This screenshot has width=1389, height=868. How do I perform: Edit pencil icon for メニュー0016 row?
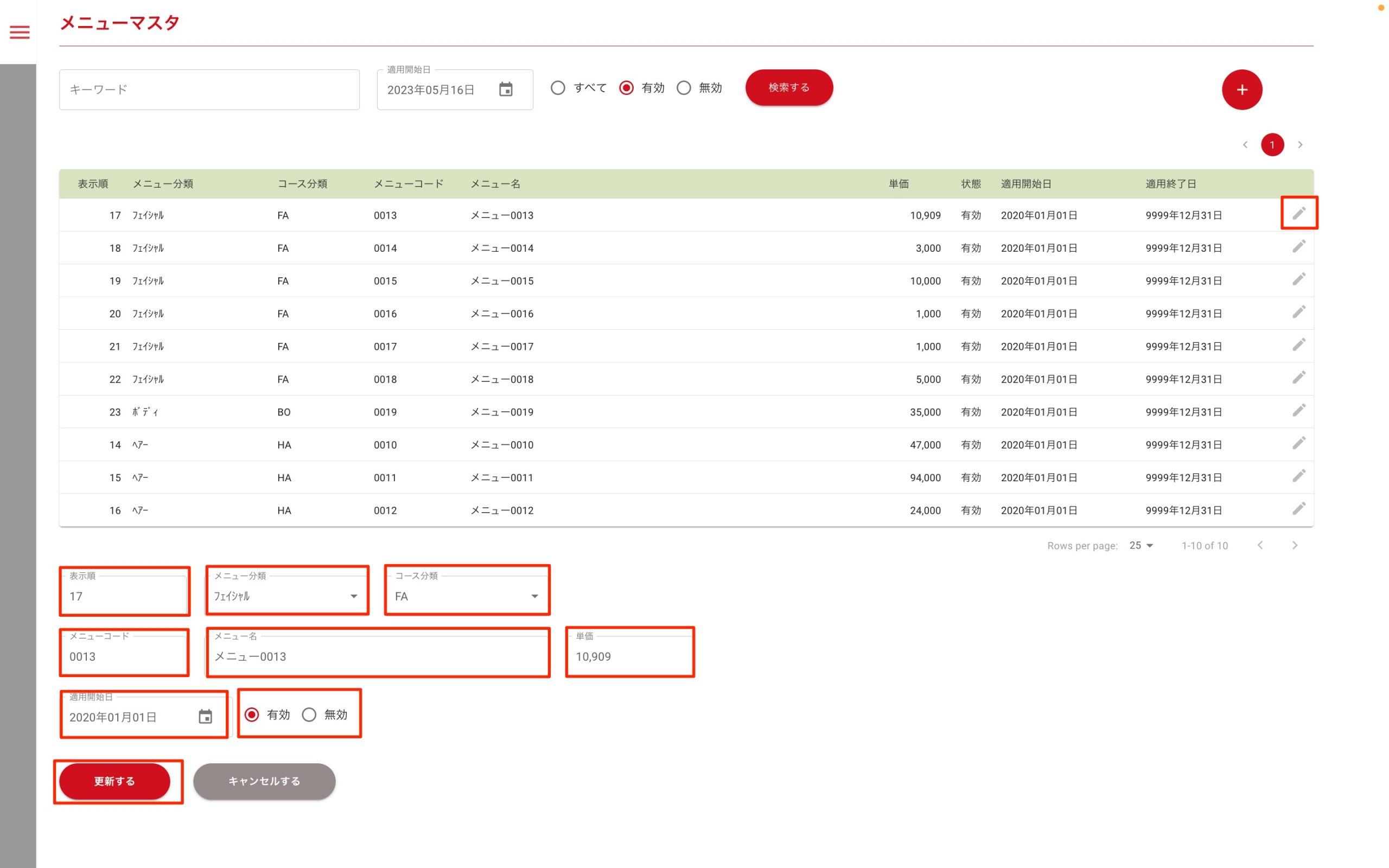pos(1298,312)
